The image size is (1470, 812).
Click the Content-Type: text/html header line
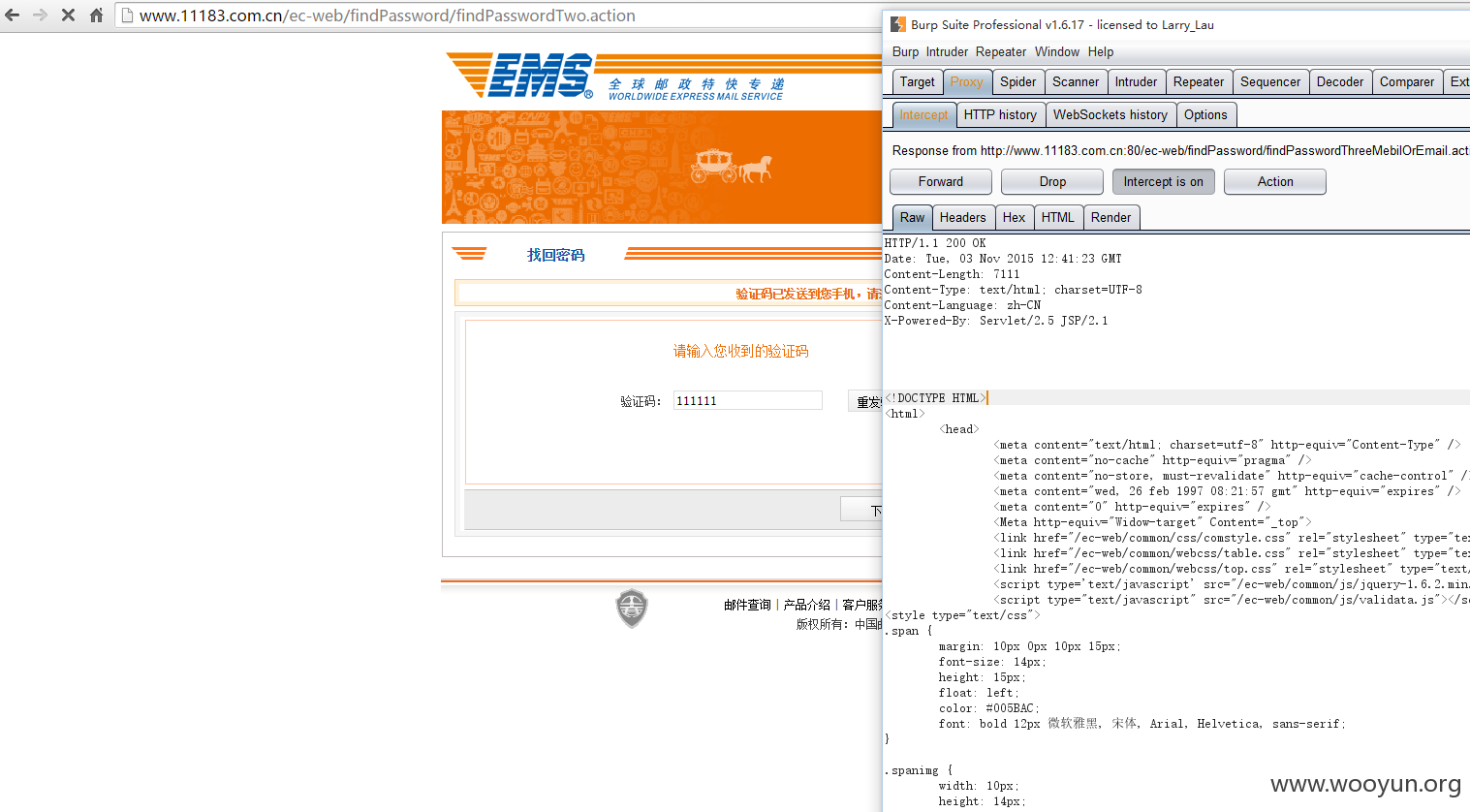click(1014, 290)
